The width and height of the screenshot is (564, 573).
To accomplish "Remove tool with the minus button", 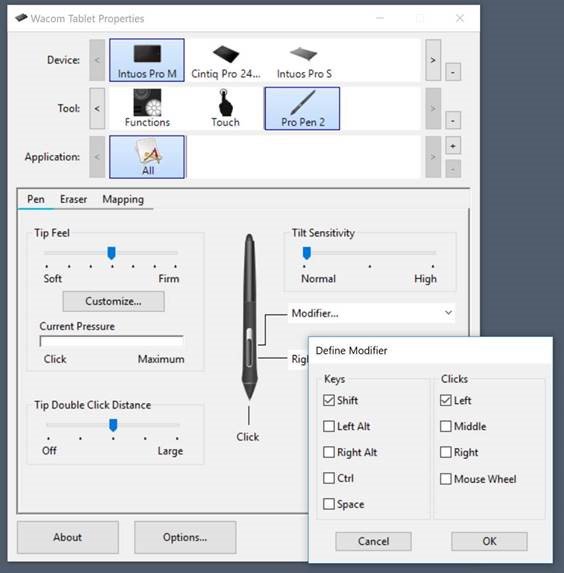I will click(x=453, y=120).
